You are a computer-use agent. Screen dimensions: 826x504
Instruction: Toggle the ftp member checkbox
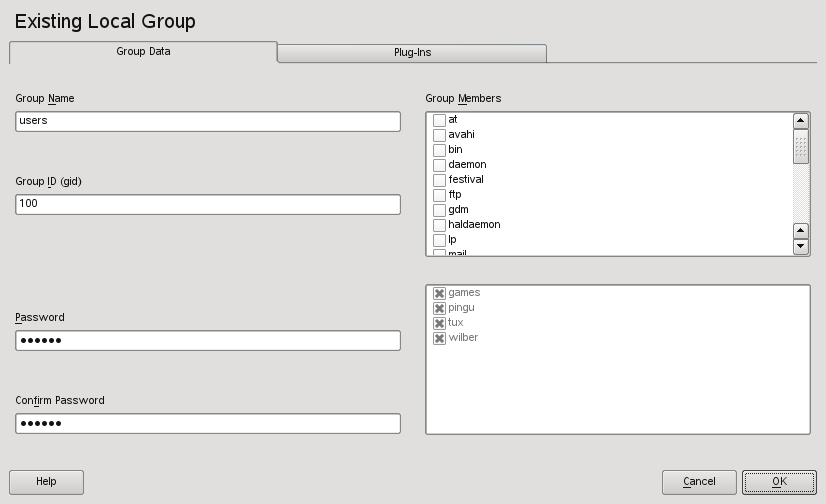[439, 195]
